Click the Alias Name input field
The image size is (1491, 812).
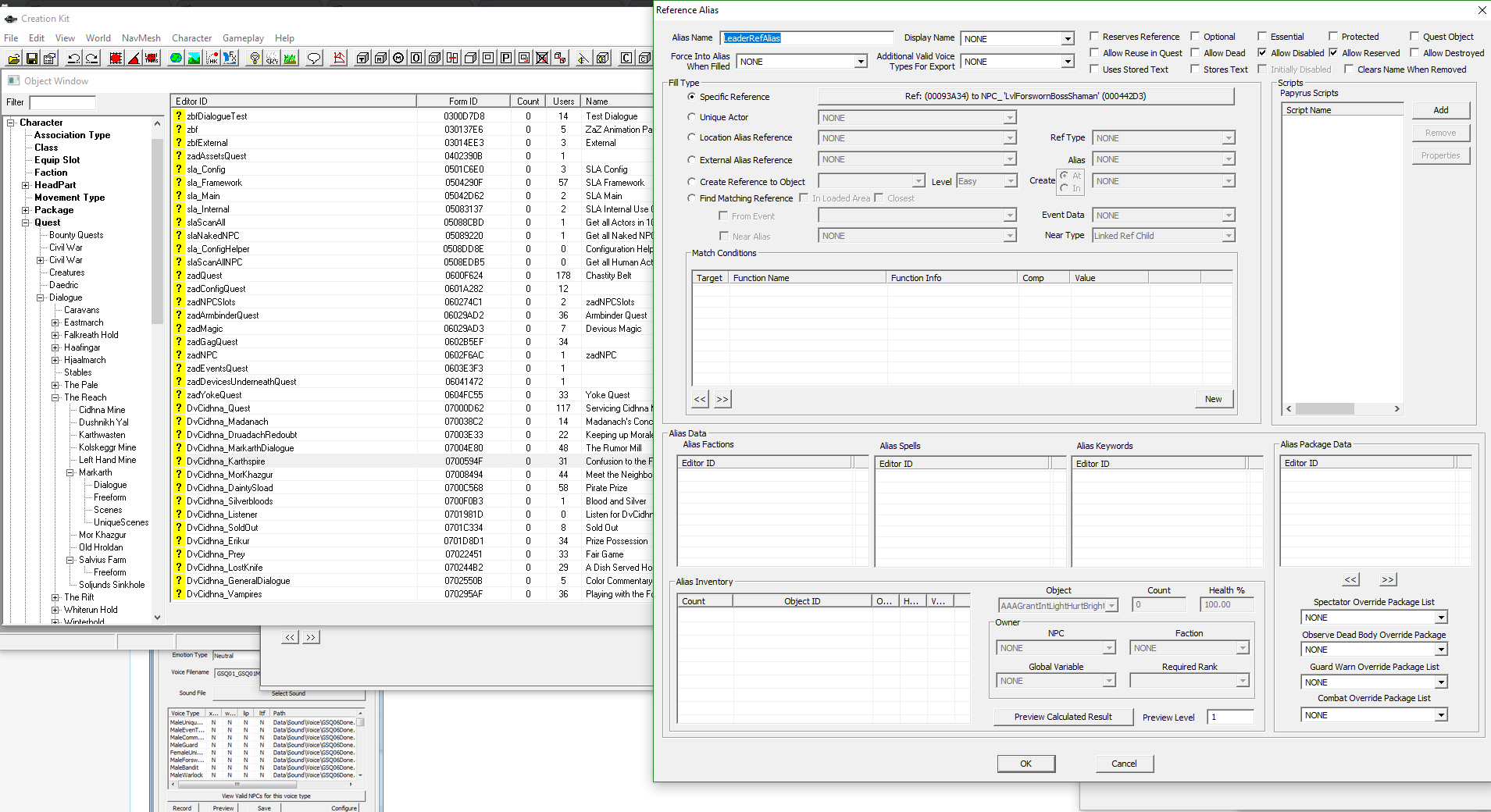click(807, 38)
